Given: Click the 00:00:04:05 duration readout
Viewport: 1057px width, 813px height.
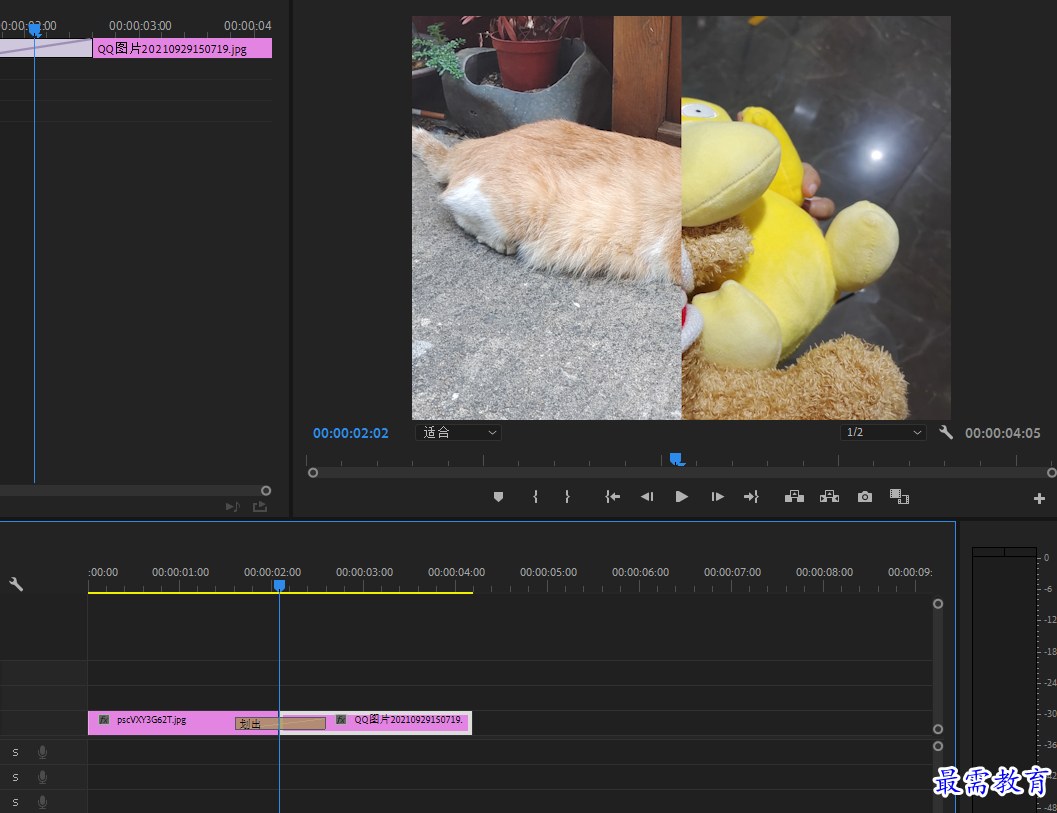Looking at the screenshot, I should click(1002, 433).
